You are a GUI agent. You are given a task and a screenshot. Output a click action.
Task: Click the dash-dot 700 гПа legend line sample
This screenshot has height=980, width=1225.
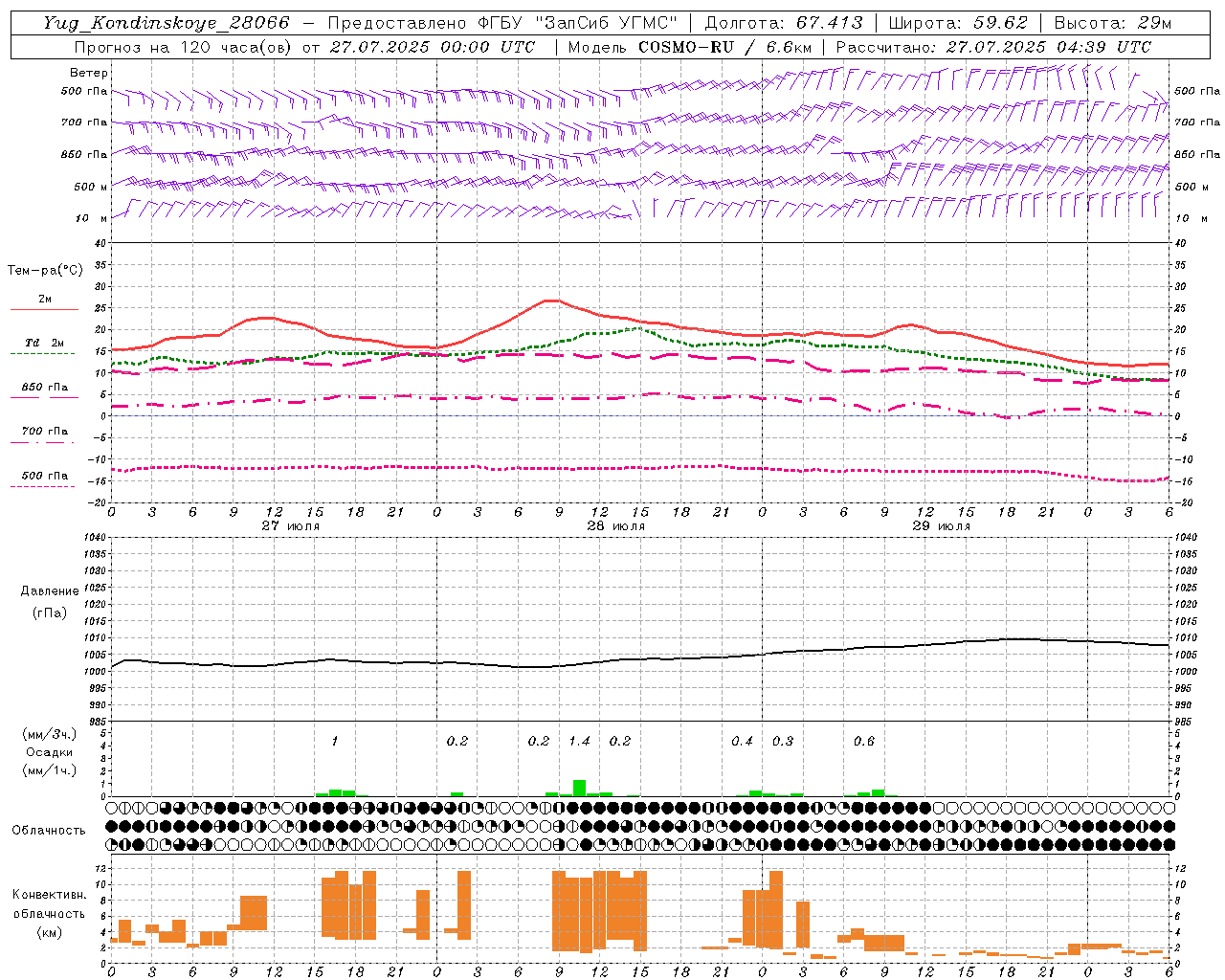point(42,442)
